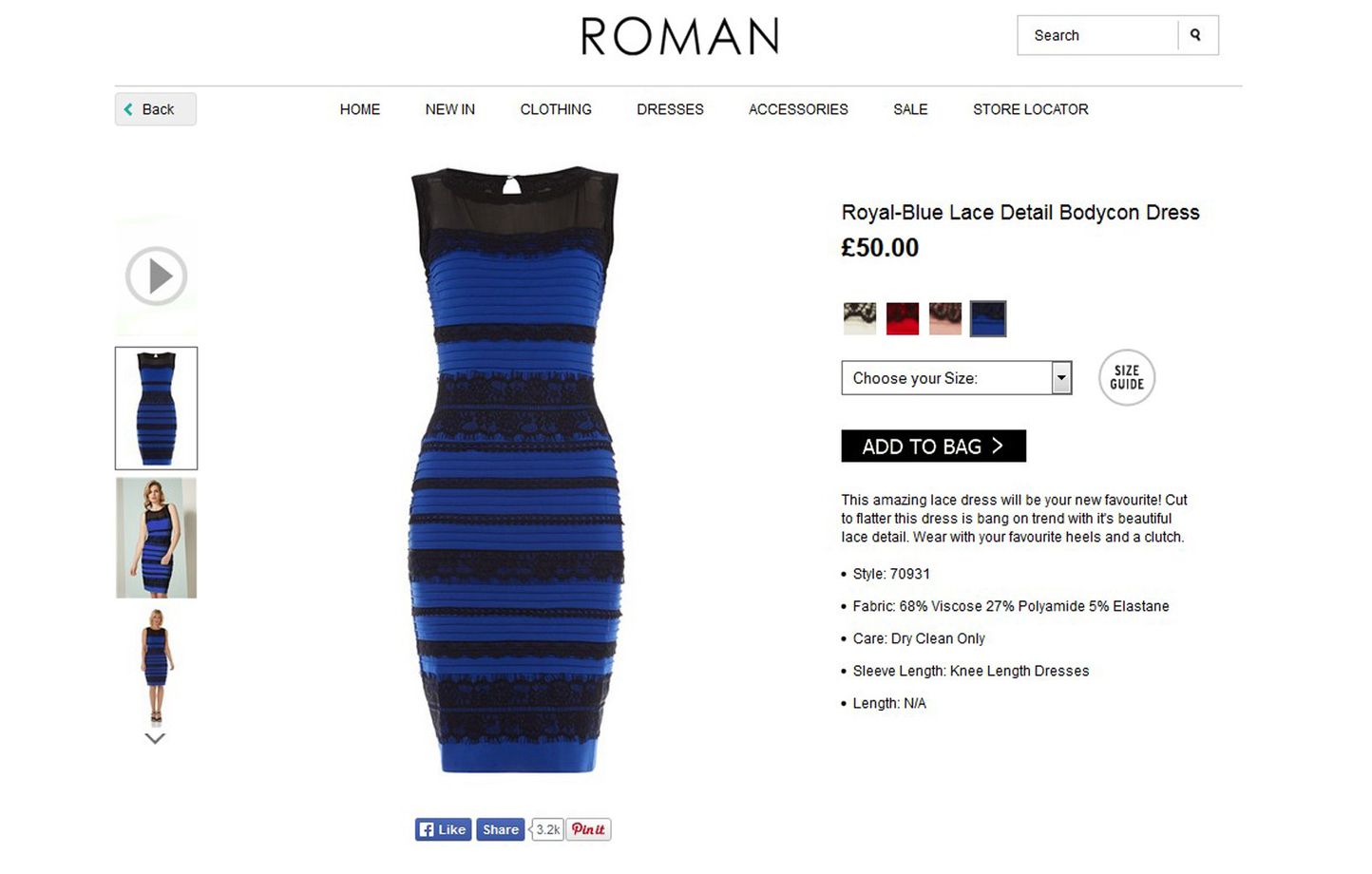Click the Search input field
Image resolution: width=1372 pixels, height=874 pixels.
(x=1097, y=35)
